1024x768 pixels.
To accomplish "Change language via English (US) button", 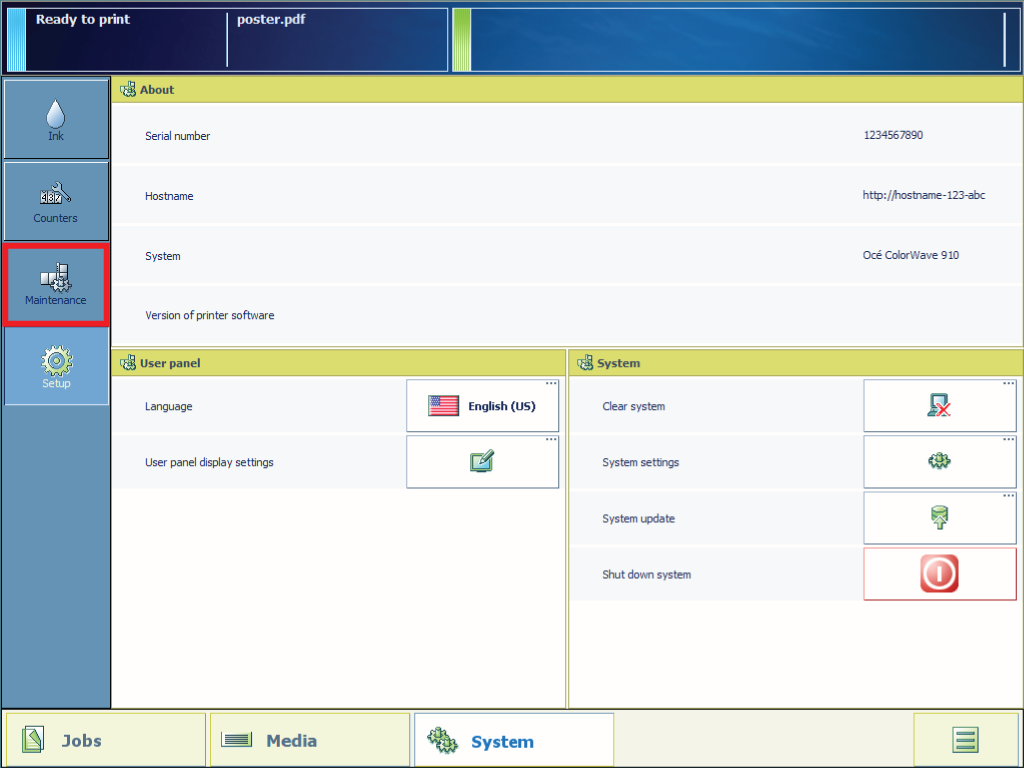I will (483, 406).
